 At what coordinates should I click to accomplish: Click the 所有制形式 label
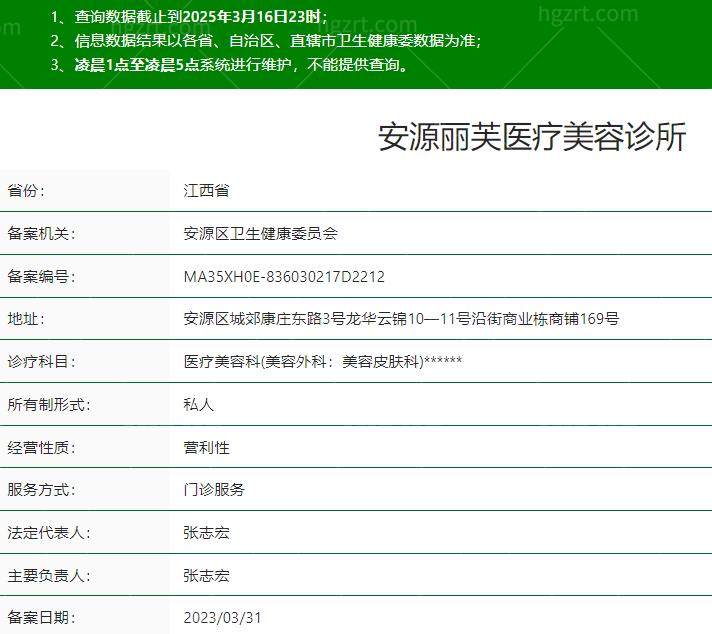(49, 404)
